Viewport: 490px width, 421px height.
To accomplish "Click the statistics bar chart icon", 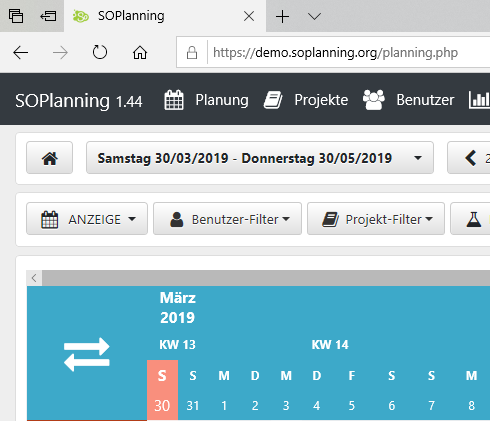I will (479, 100).
